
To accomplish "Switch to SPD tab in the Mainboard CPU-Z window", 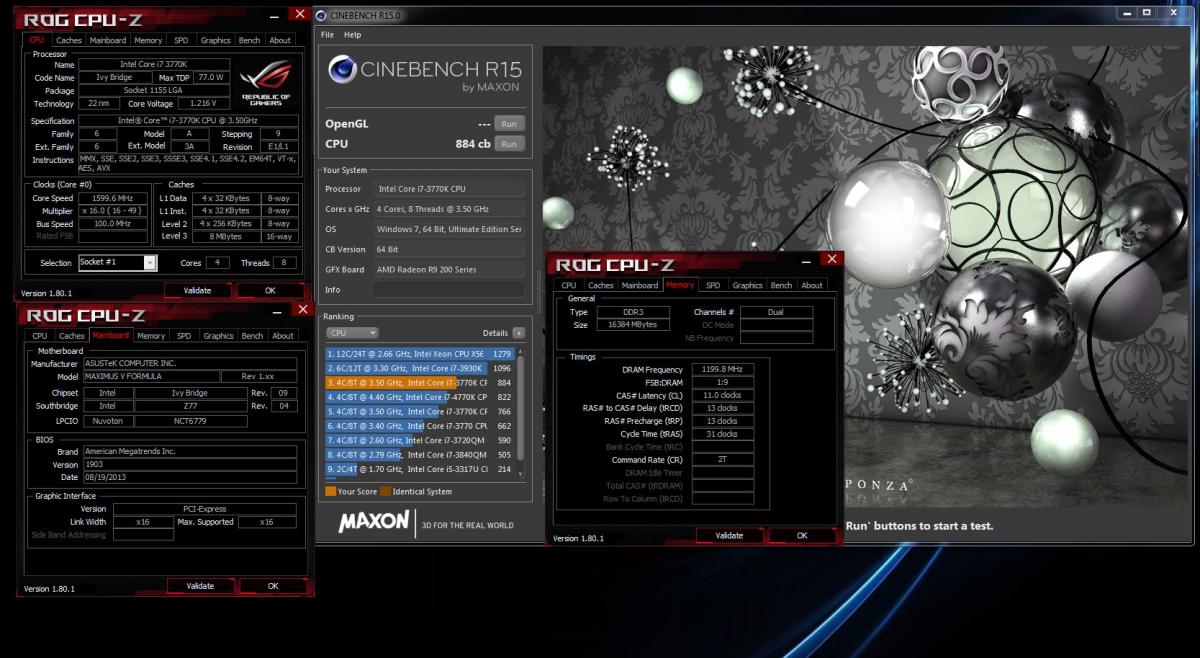I will click(x=184, y=336).
